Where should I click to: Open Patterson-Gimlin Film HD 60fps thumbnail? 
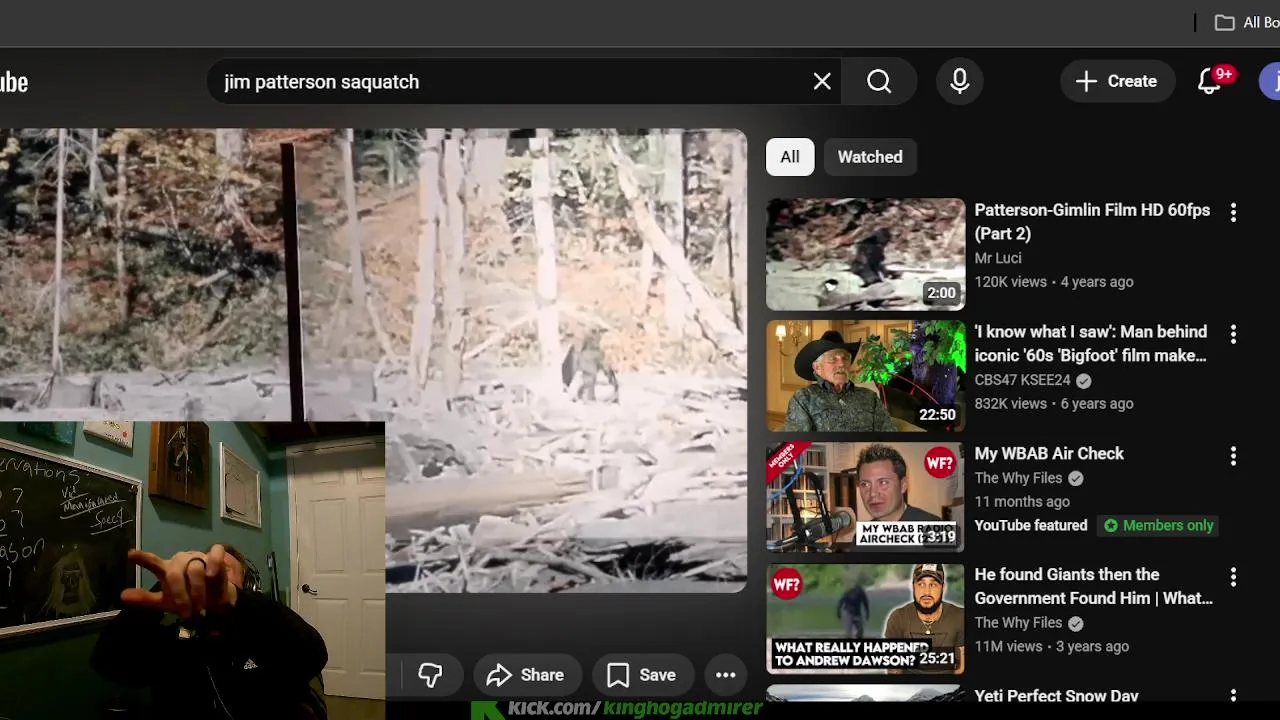[x=865, y=254]
